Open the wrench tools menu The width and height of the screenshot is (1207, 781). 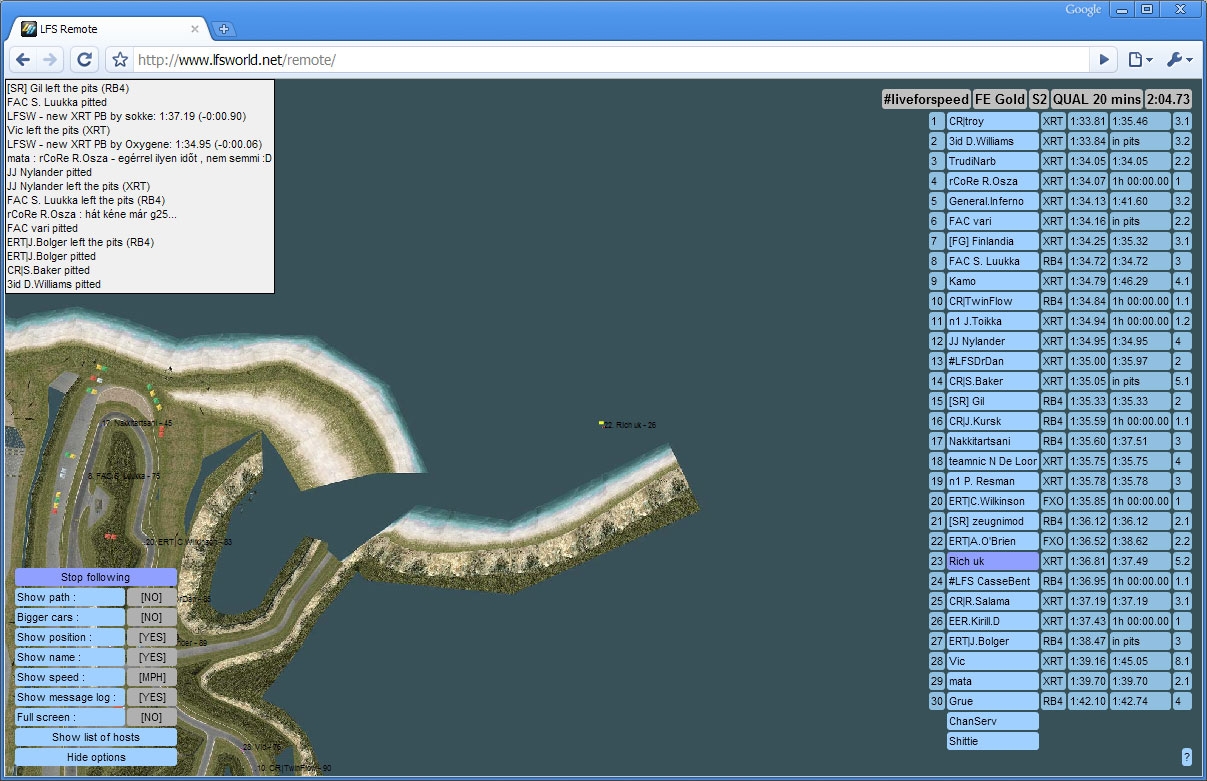pyautogui.click(x=1179, y=60)
